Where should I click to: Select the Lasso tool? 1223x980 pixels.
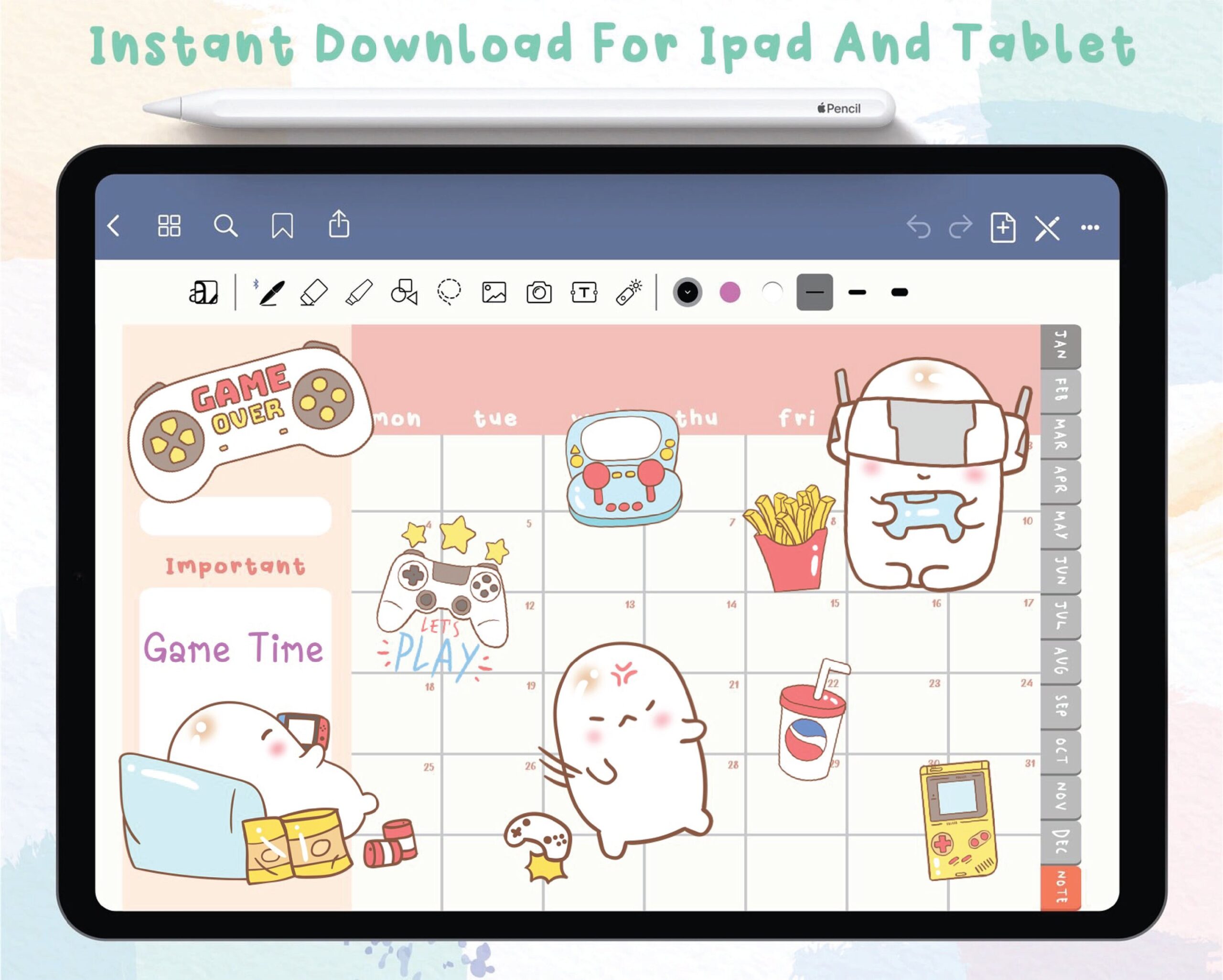pos(449,291)
